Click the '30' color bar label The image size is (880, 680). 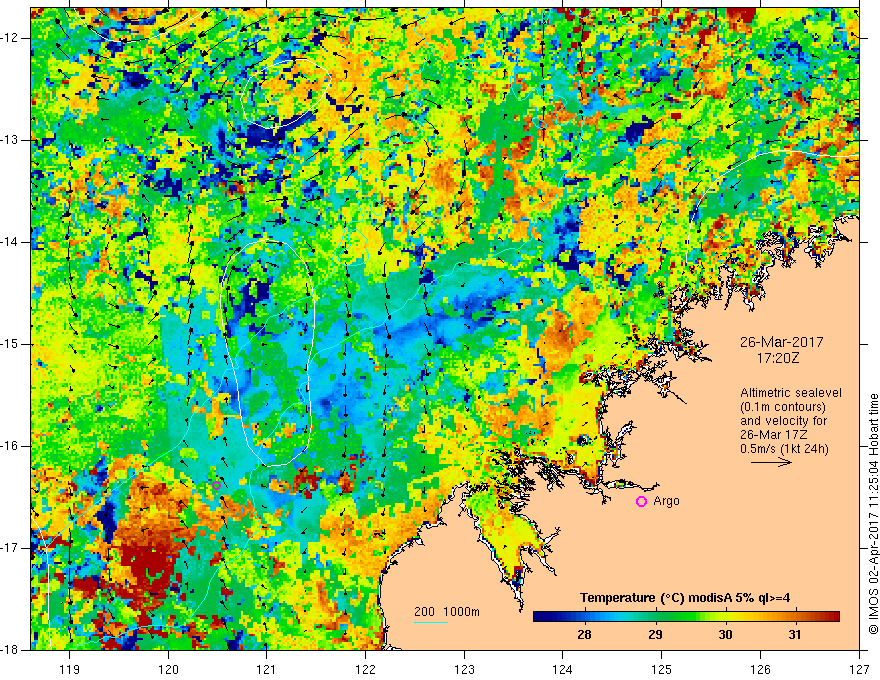click(725, 635)
